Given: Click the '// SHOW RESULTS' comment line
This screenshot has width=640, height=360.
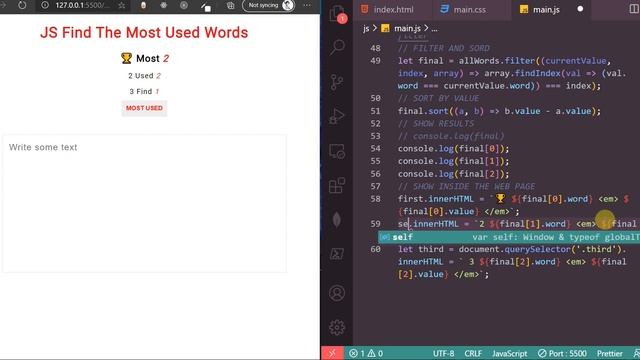Looking at the screenshot, I should (436, 124).
